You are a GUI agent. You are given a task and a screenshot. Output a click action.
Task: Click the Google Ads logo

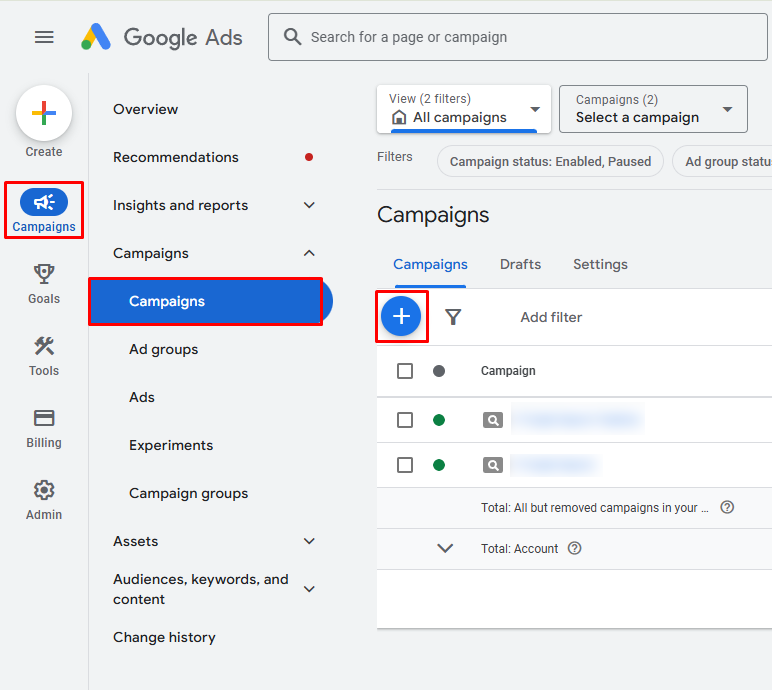pos(161,37)
